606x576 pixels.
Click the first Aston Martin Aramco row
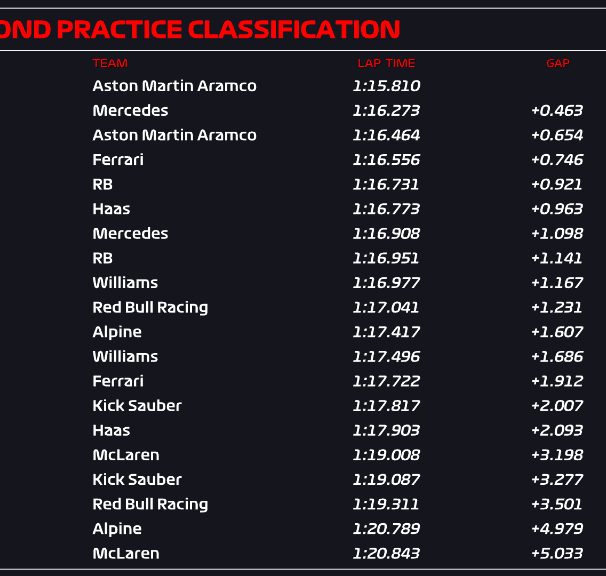(303, 86)
